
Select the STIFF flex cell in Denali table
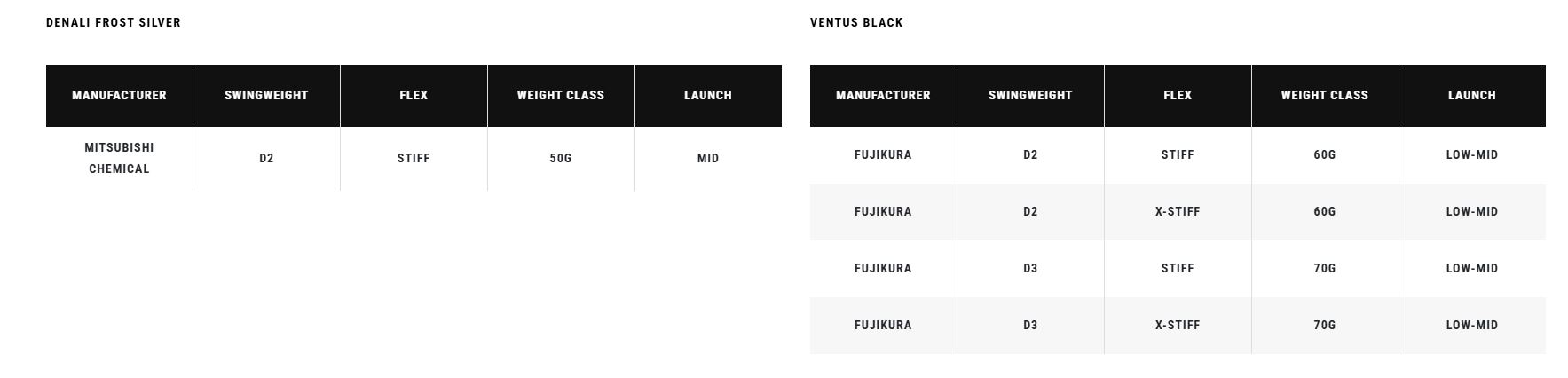[x=414, y=158]
